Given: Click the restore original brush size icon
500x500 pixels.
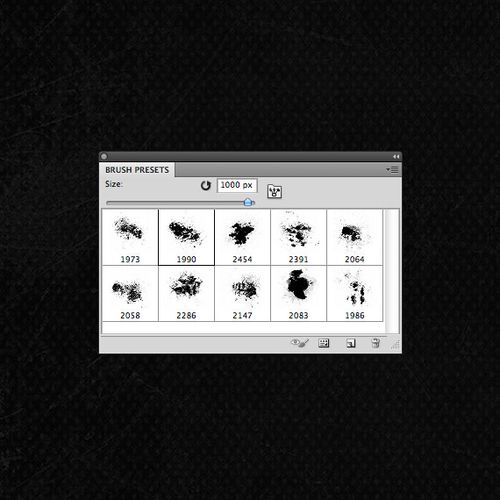Looking at the screenshot, I should pyautogui.click(x=206, y=185).
